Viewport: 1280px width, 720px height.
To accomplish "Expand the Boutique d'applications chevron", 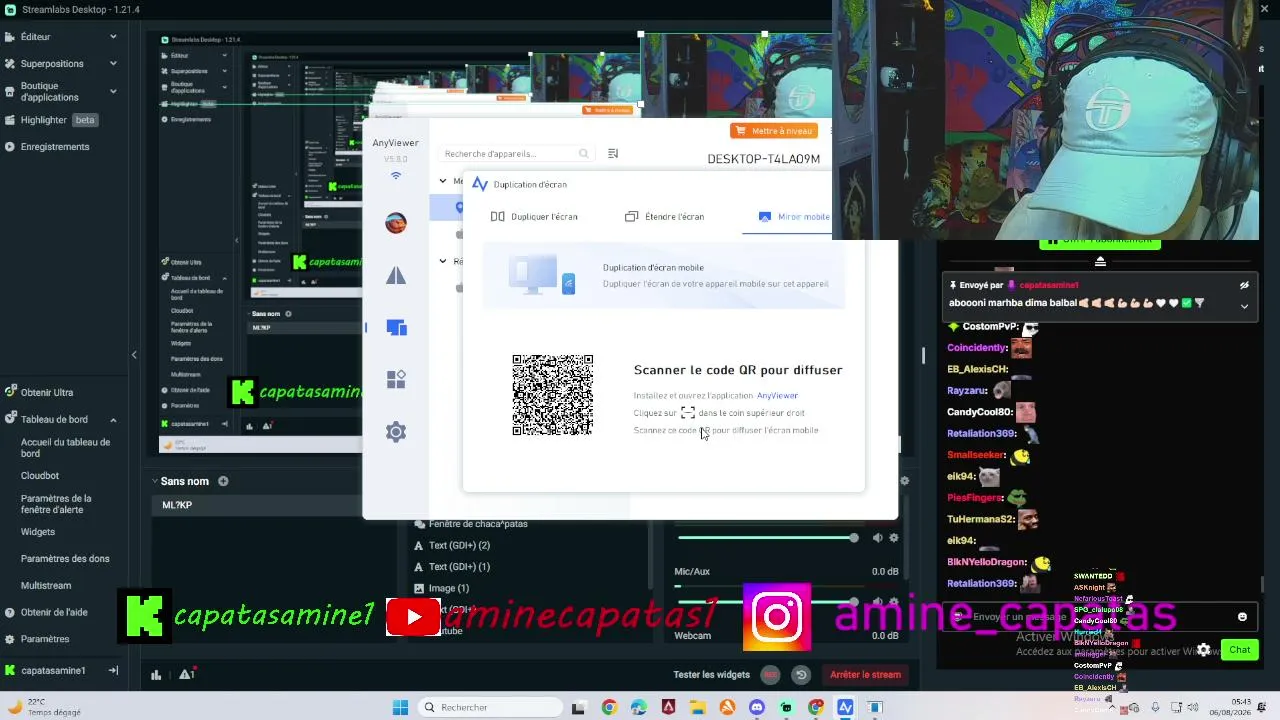I will [113, 92].
